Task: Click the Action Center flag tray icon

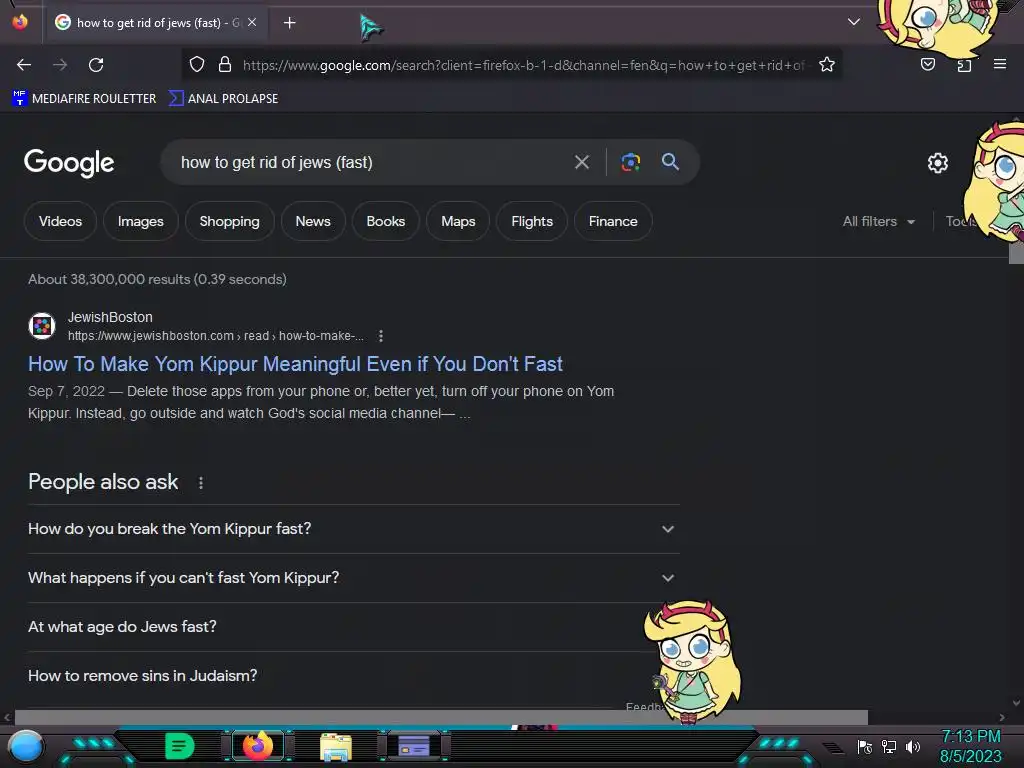Action: pyautogui.click(x=865, y=747)
